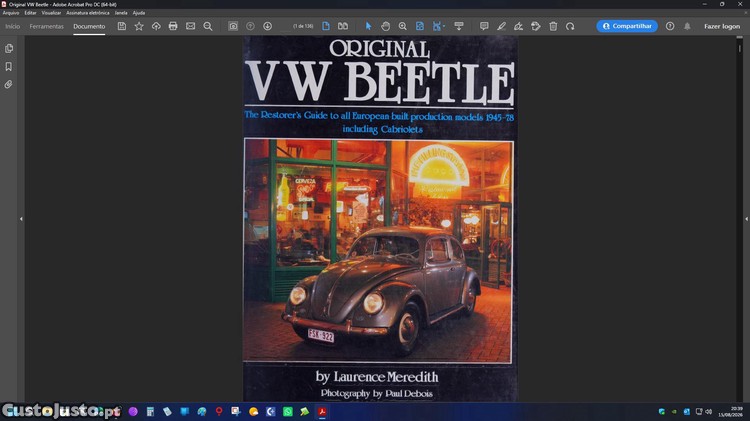Image resolution: width=750 pixels, height=421 pixels.
Task: Expand the right tools pane arrow
Action: click(746, 219)
